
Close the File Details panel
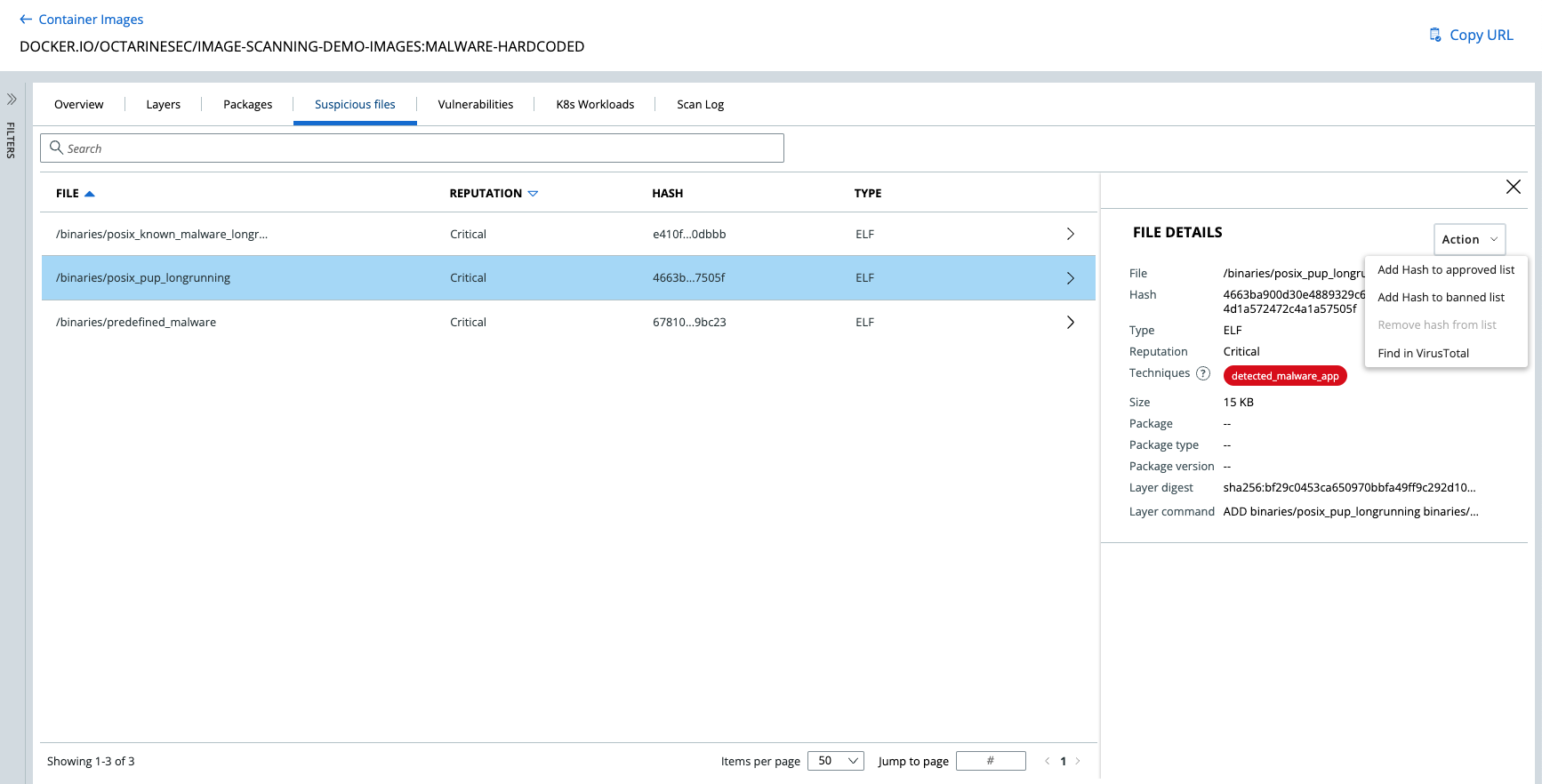coord(1513,187)
